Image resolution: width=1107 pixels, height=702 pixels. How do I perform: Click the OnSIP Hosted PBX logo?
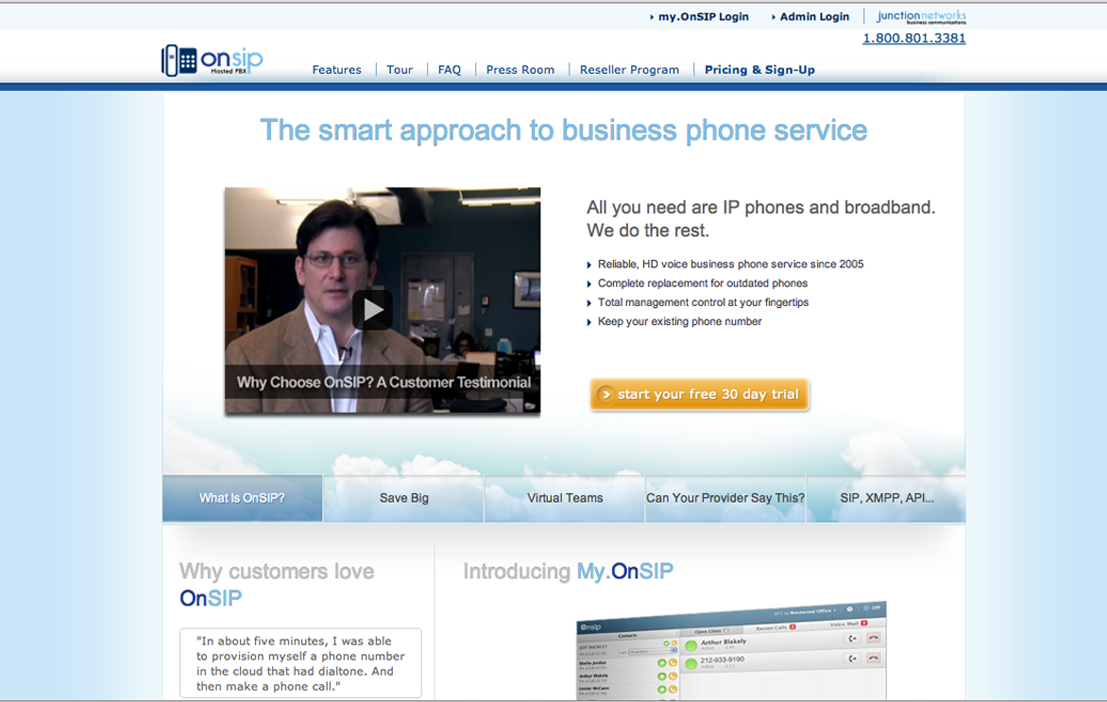tap(212, 60)
